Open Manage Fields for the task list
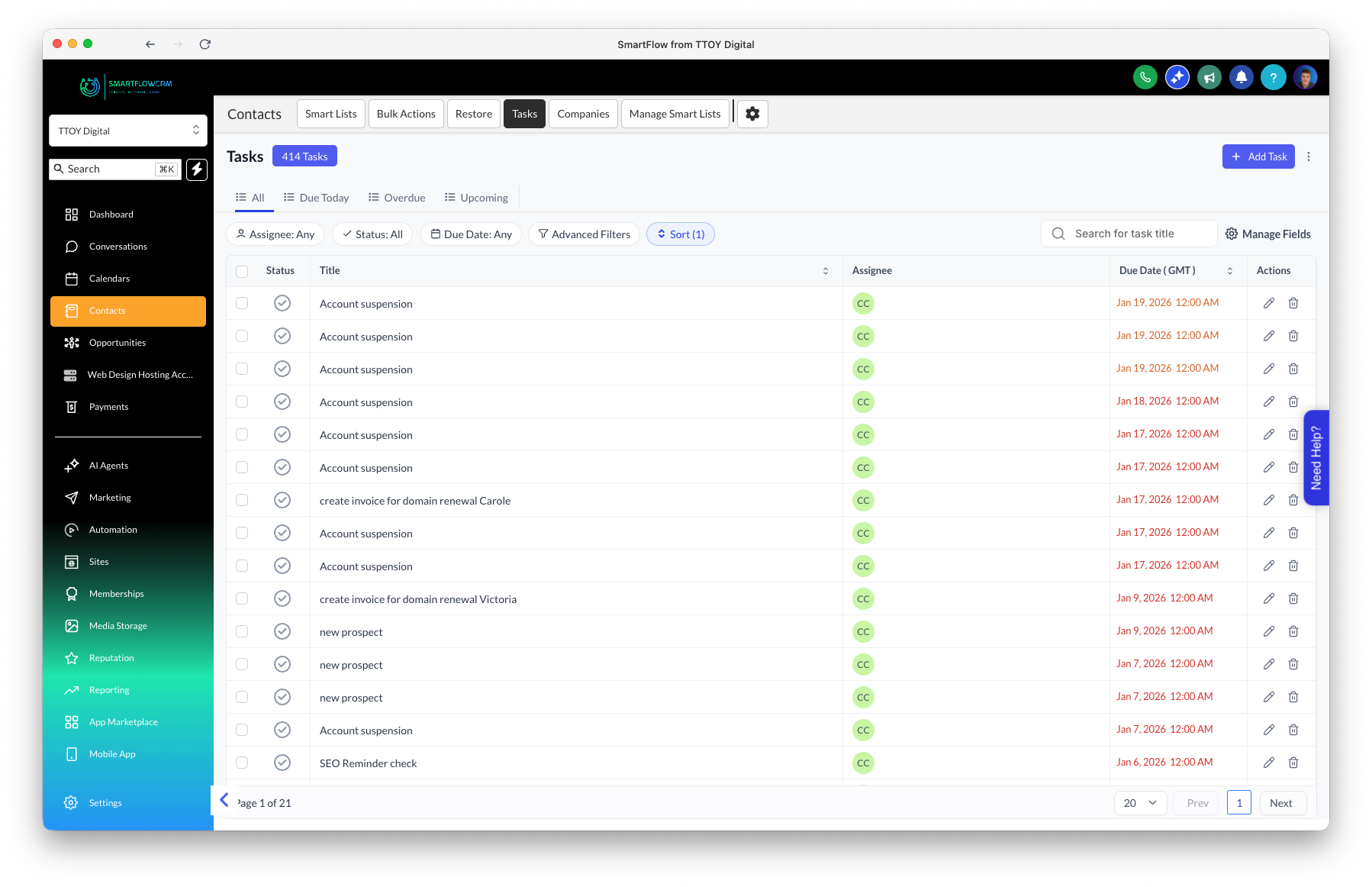Screen dimensions: 1372x887 click(x=1267, y=234)
